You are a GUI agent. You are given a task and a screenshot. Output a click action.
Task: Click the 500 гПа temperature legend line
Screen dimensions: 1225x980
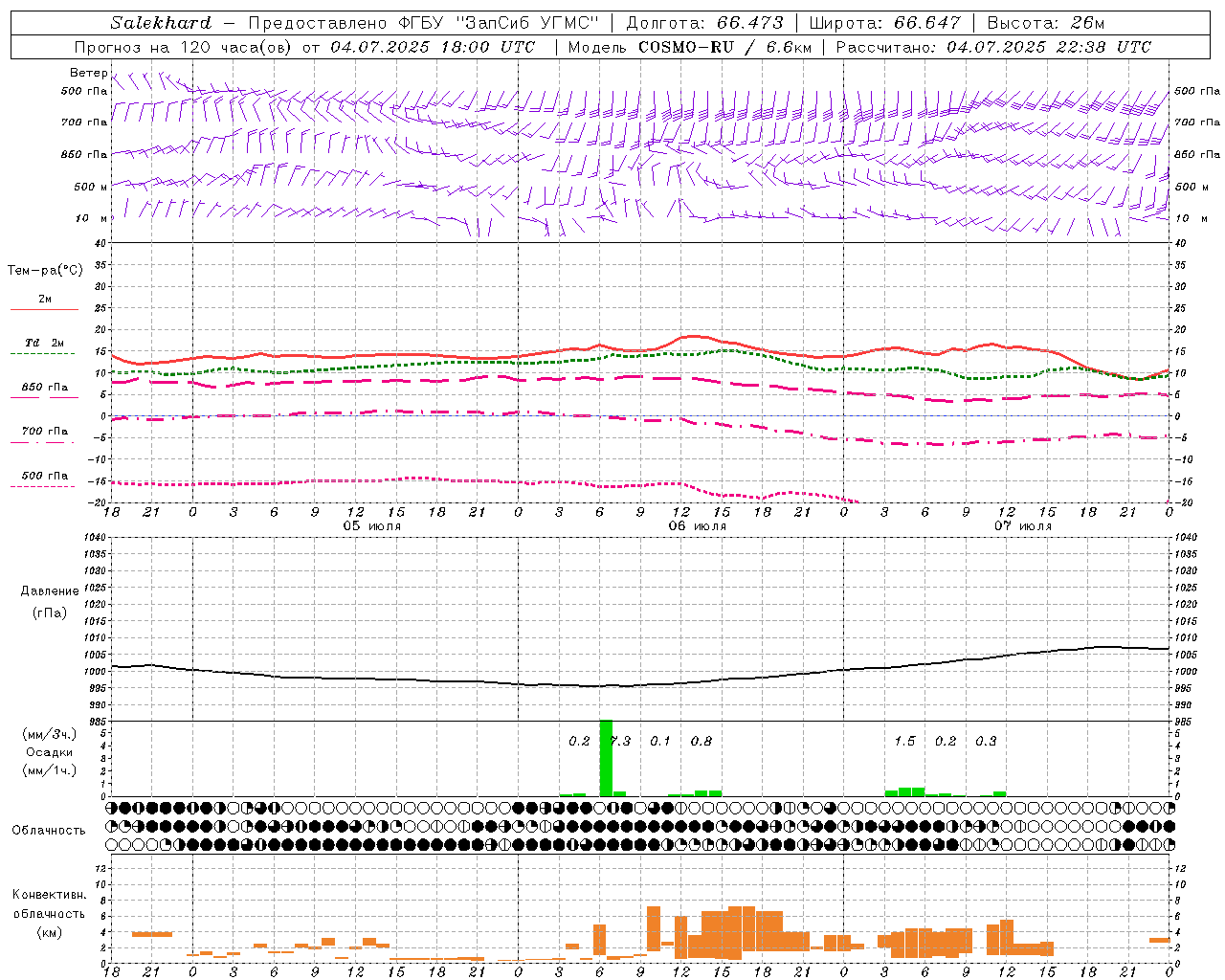click(x=42, y=487)
